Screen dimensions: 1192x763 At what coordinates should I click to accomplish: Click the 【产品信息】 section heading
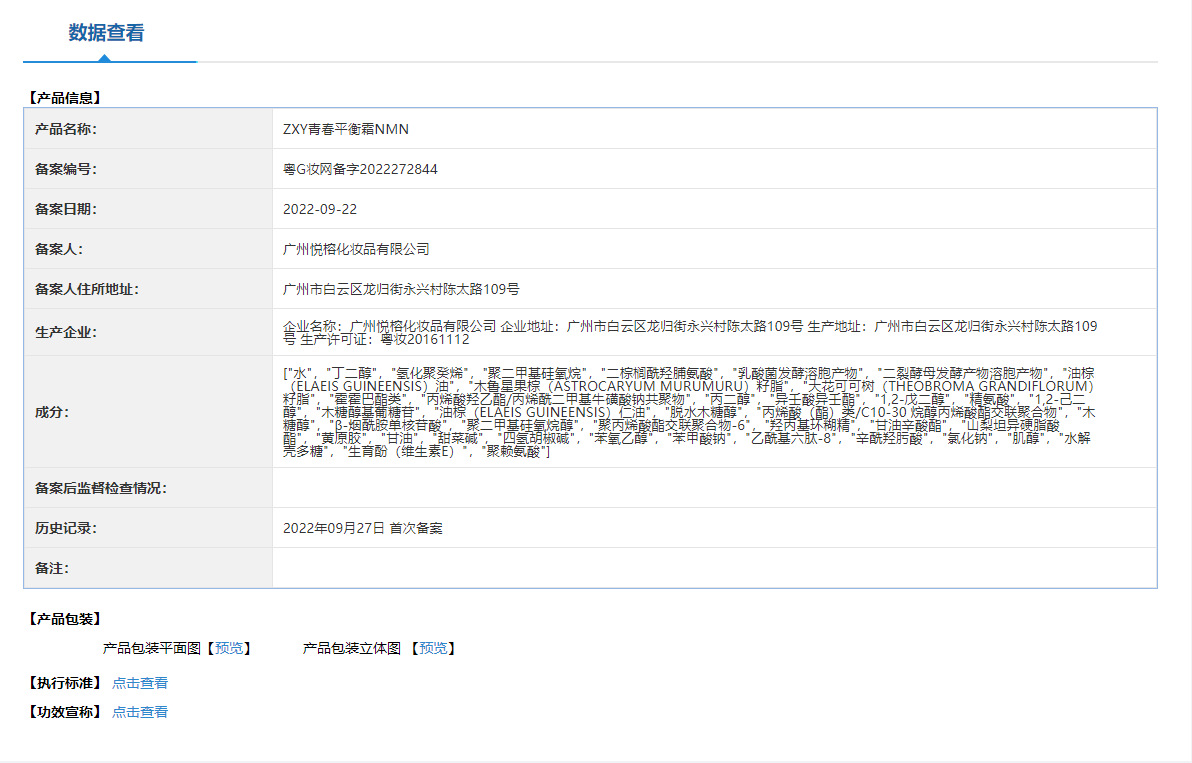65,97
